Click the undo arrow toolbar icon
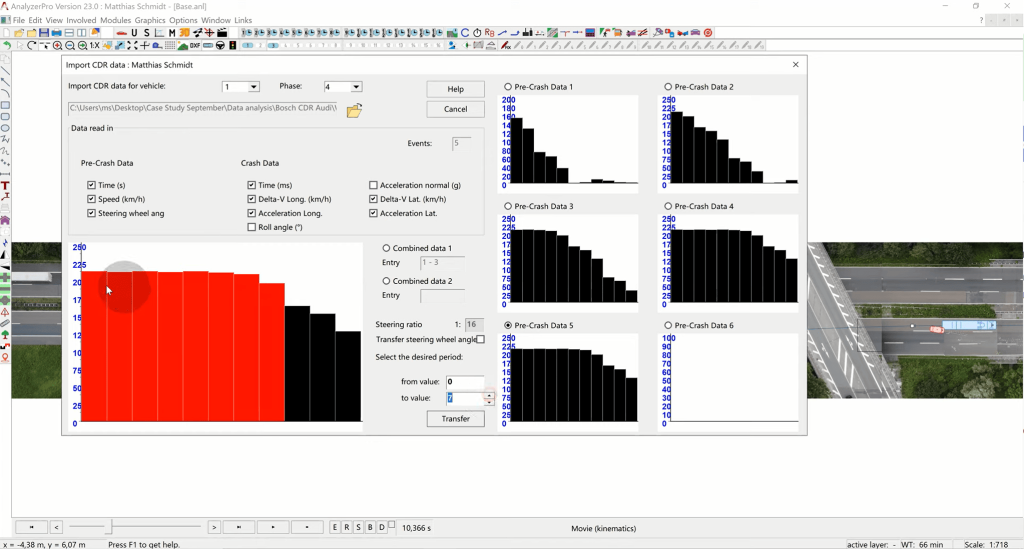1024x549 pixels. tap(7, 46)
